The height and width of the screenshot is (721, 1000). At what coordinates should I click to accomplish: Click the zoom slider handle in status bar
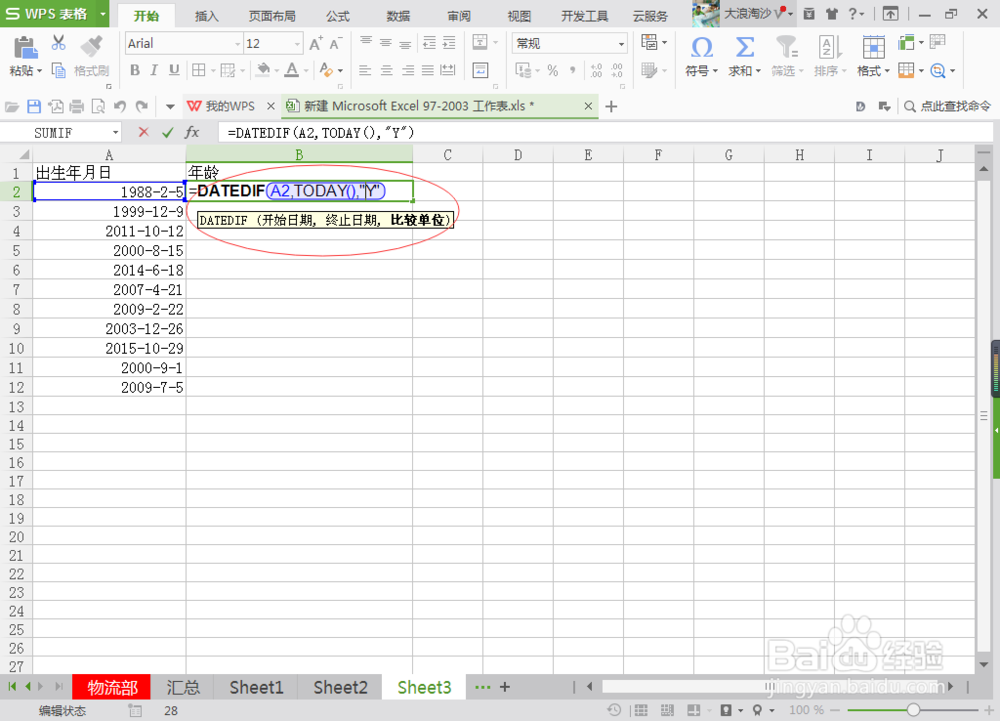pos(913,710)
